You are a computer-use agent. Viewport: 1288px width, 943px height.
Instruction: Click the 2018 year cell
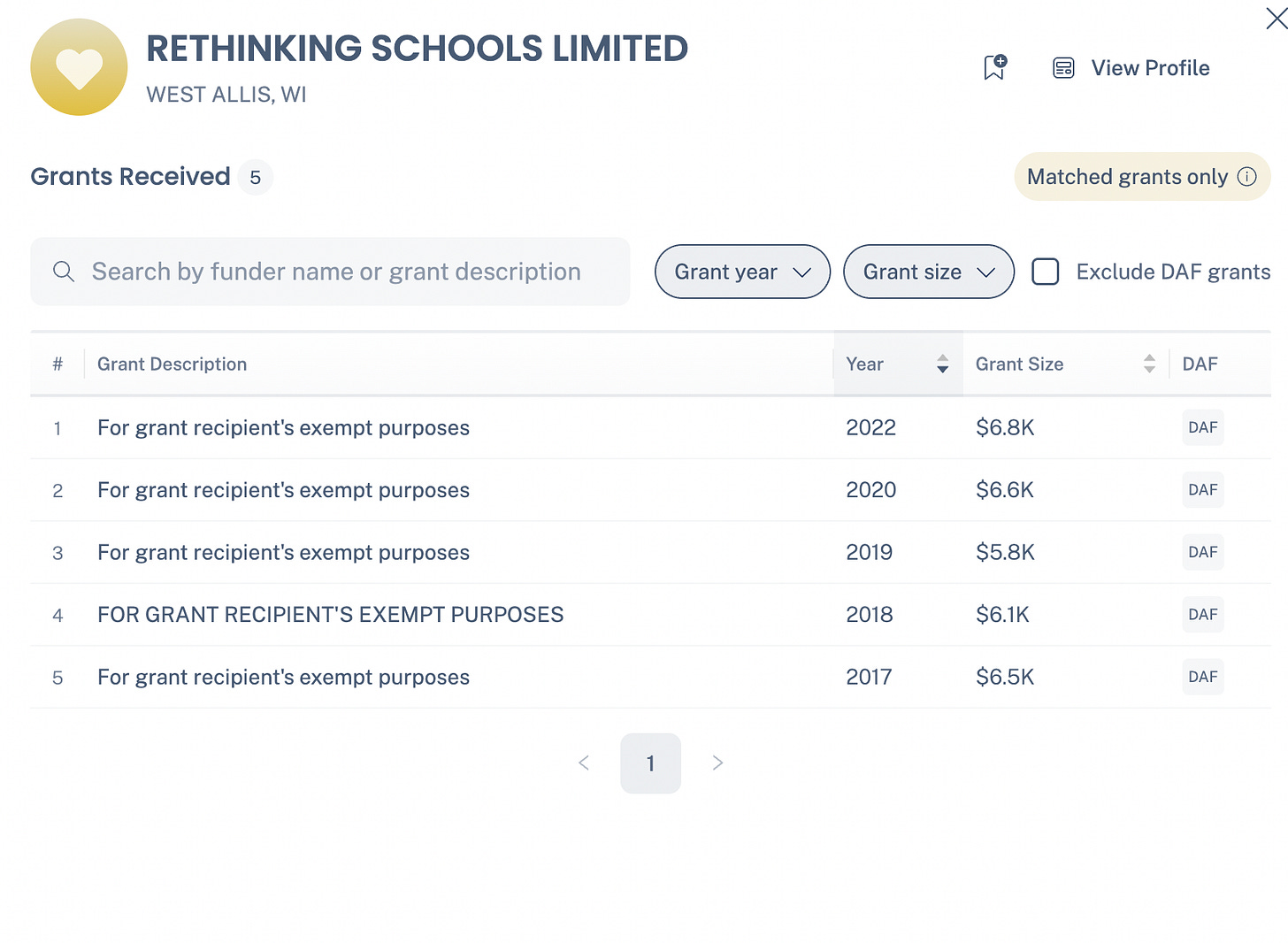click(x=869, y=615)
